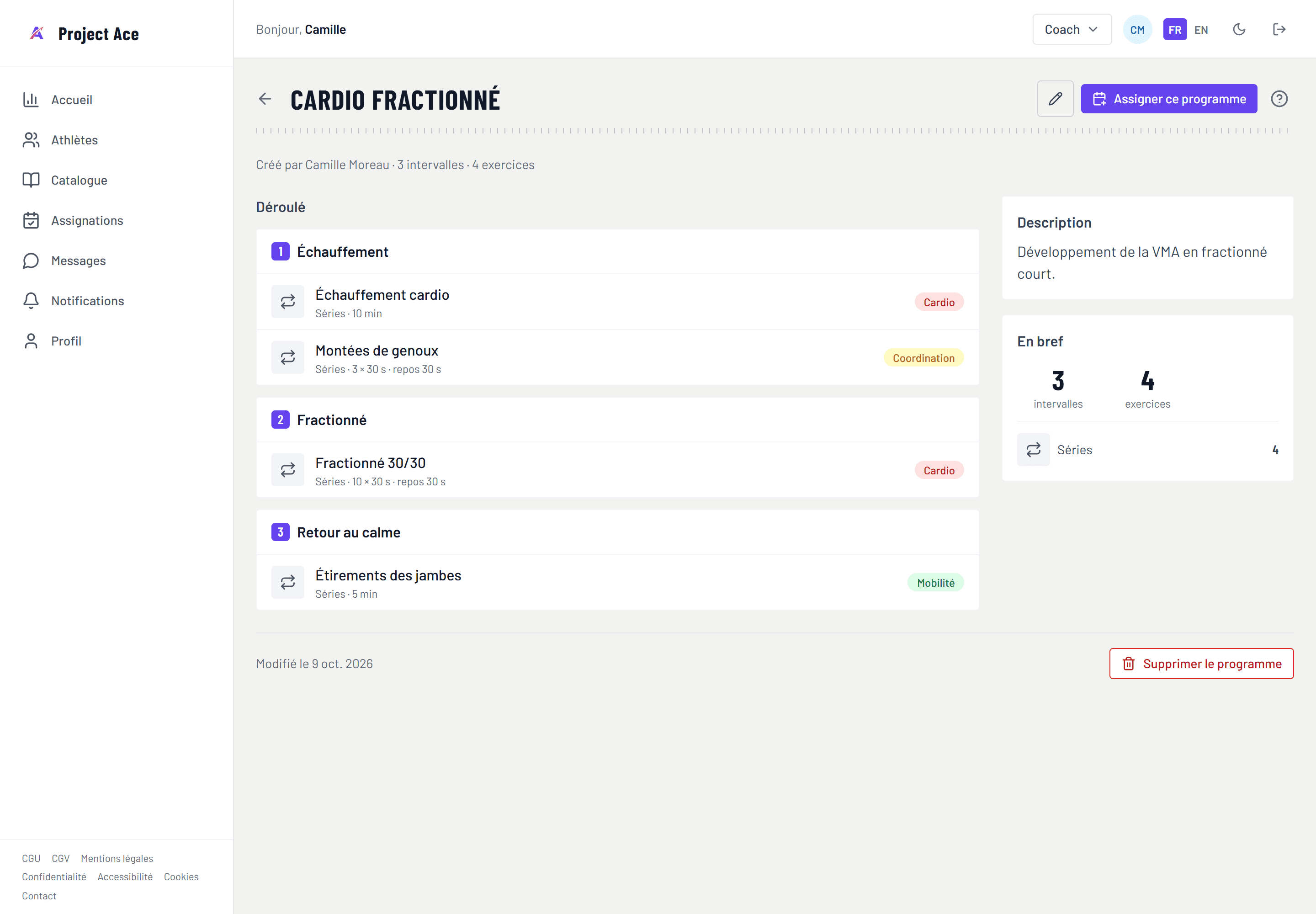This screenshot has height=914, width=1316.
Task: Click the help question mark icon
Action: point(1279,99)
